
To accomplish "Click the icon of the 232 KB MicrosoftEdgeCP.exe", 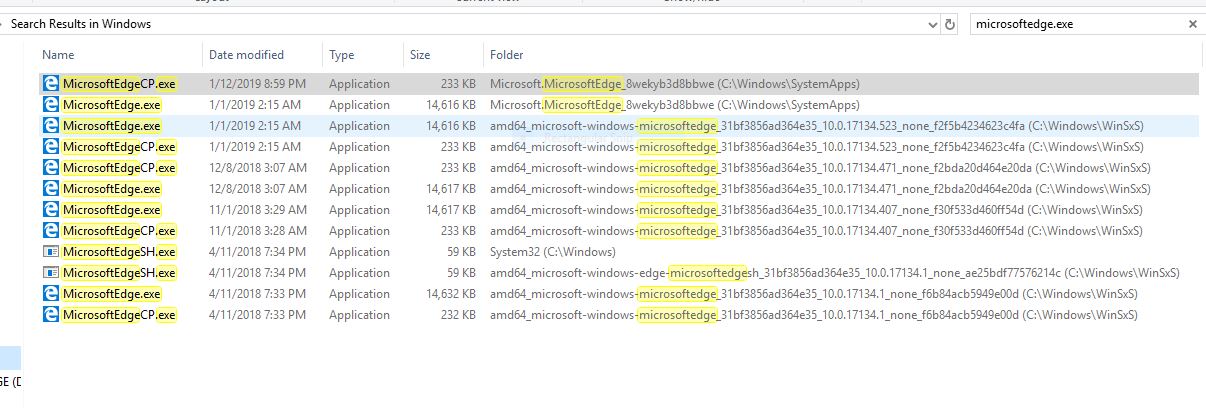I will coord(50,315).
